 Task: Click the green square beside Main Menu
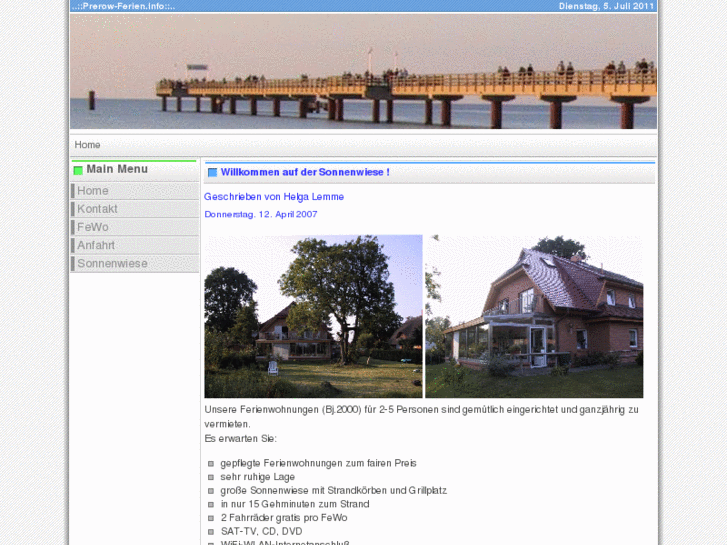(78, 170)
